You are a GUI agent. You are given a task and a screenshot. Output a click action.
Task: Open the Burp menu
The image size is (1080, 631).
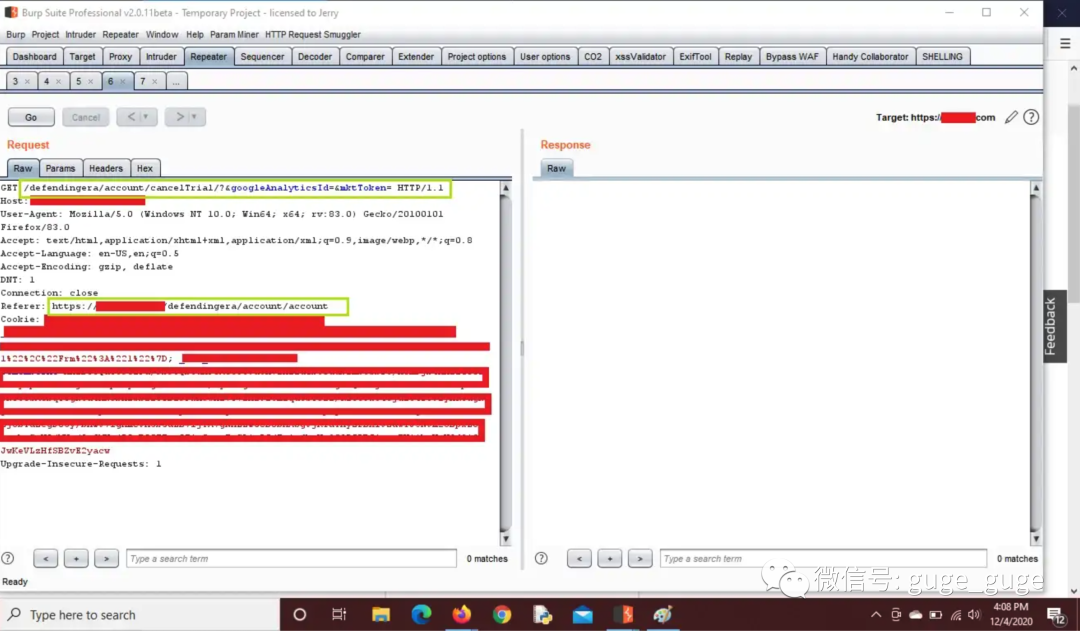pos(15,34)
